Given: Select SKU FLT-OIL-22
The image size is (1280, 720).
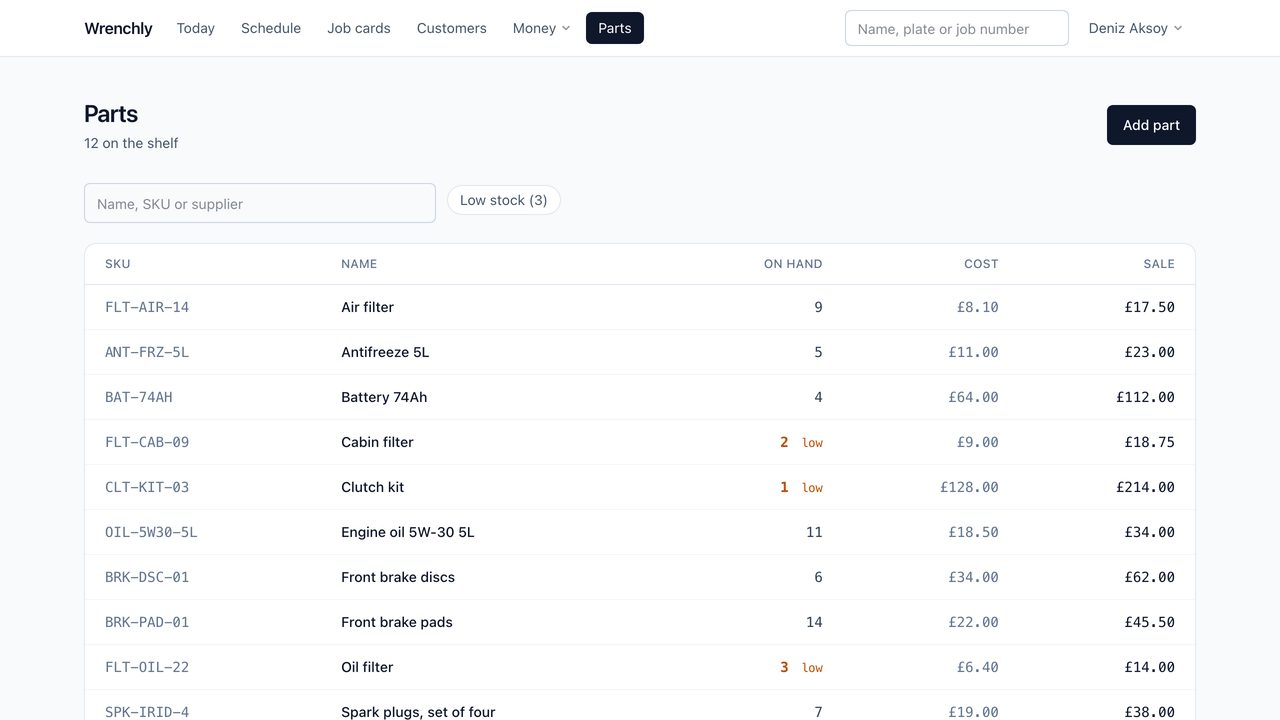Looking at the screenshot, I should [x=147, y=667].
